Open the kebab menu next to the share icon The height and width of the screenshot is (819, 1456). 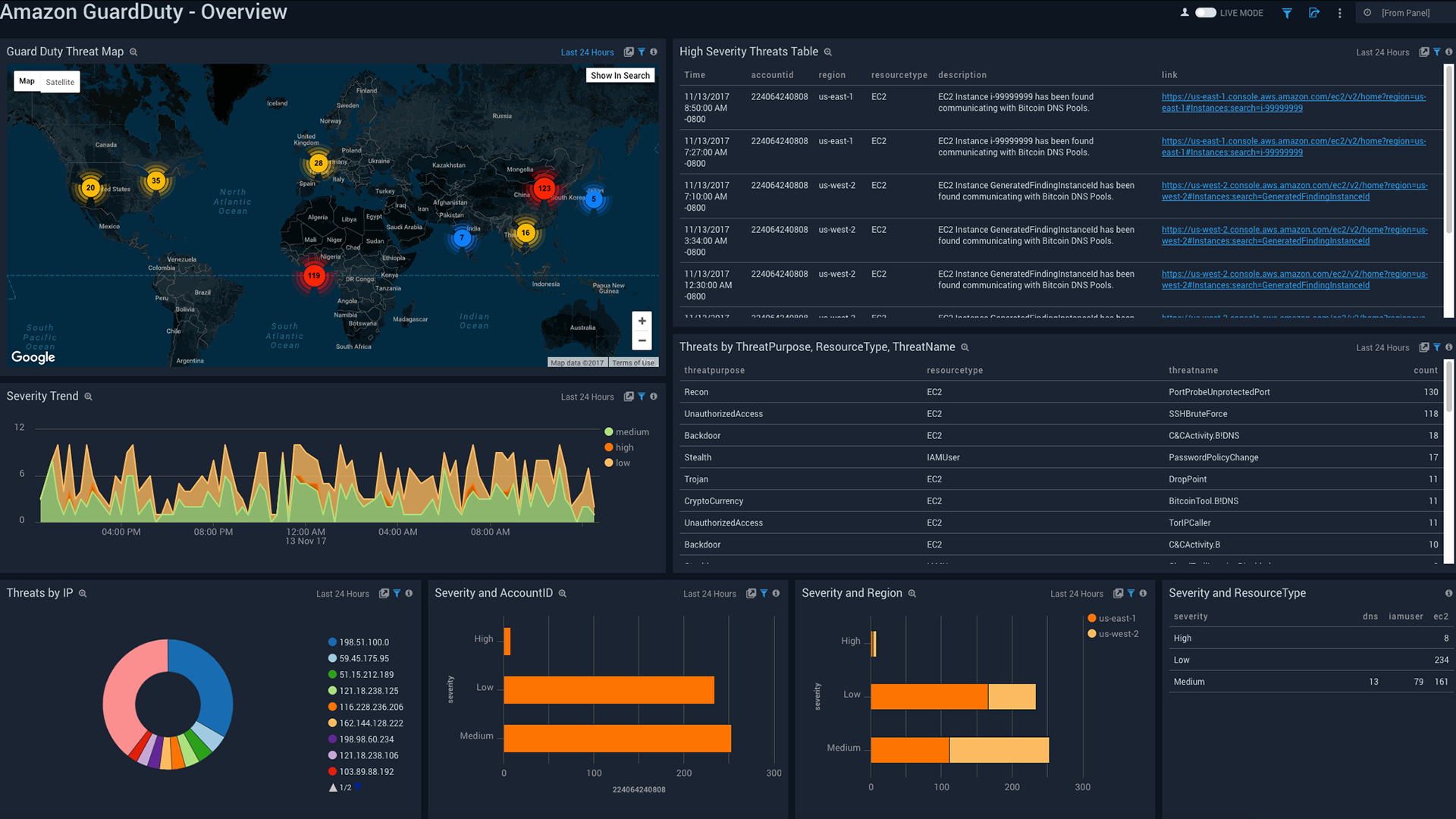1339,13
